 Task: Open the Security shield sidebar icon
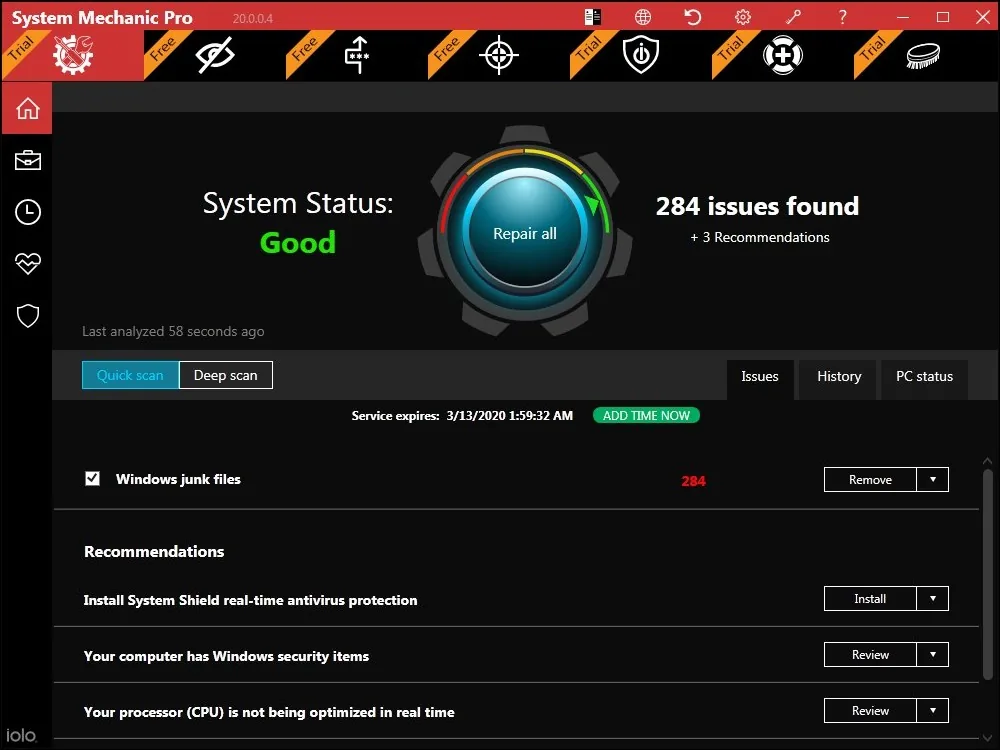click(27, 316)
